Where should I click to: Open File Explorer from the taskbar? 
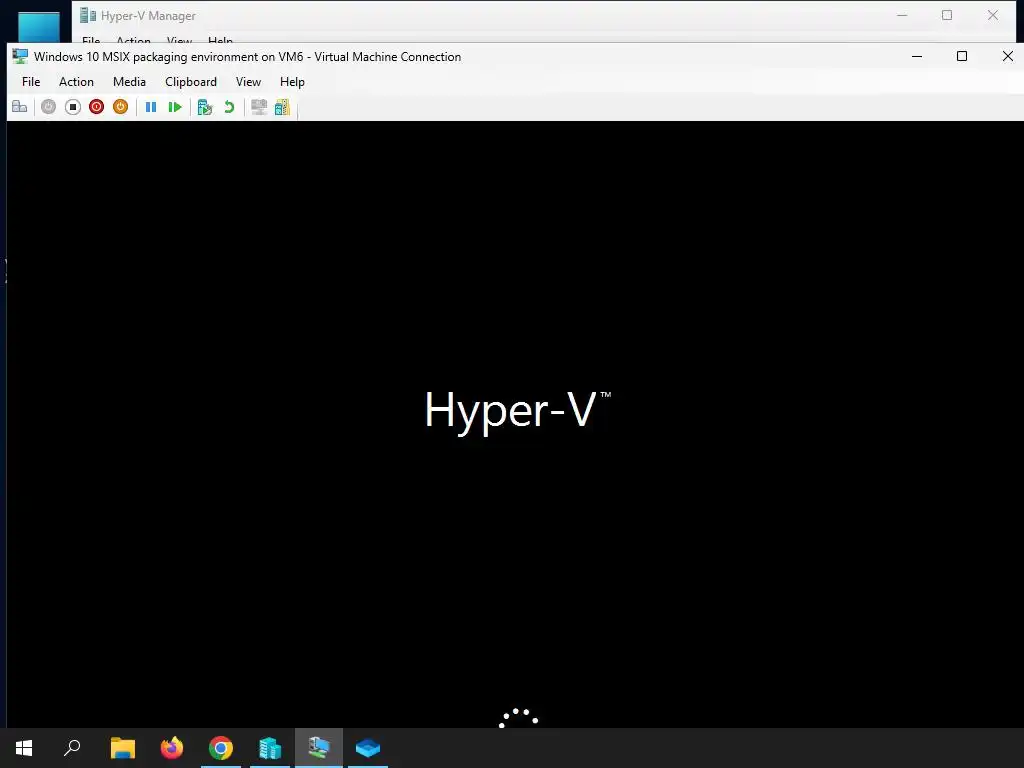point(122,748)
